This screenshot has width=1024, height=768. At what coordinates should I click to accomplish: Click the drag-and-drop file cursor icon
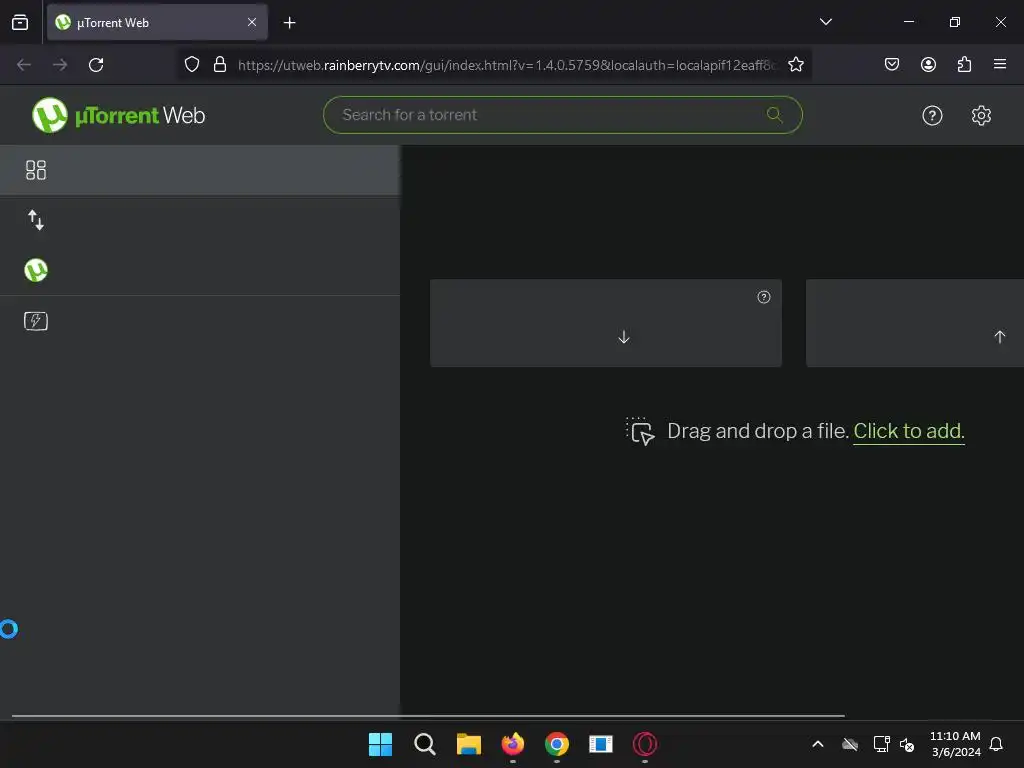click(640, 431)
